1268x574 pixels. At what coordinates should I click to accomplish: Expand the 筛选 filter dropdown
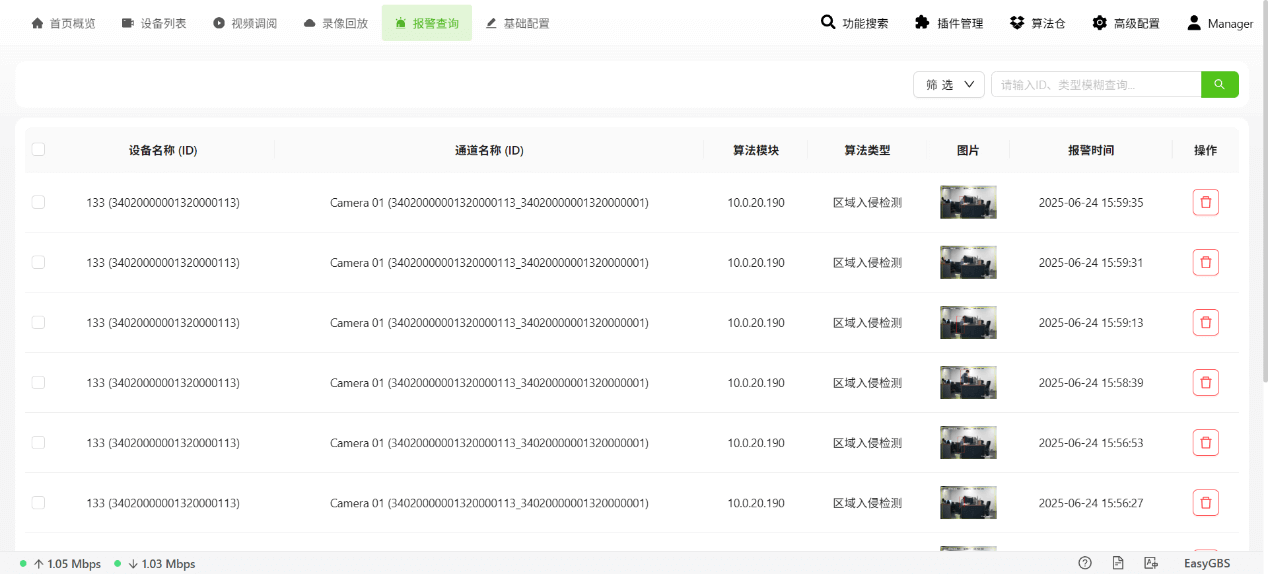pyautogui.click(x=949, y=85)
